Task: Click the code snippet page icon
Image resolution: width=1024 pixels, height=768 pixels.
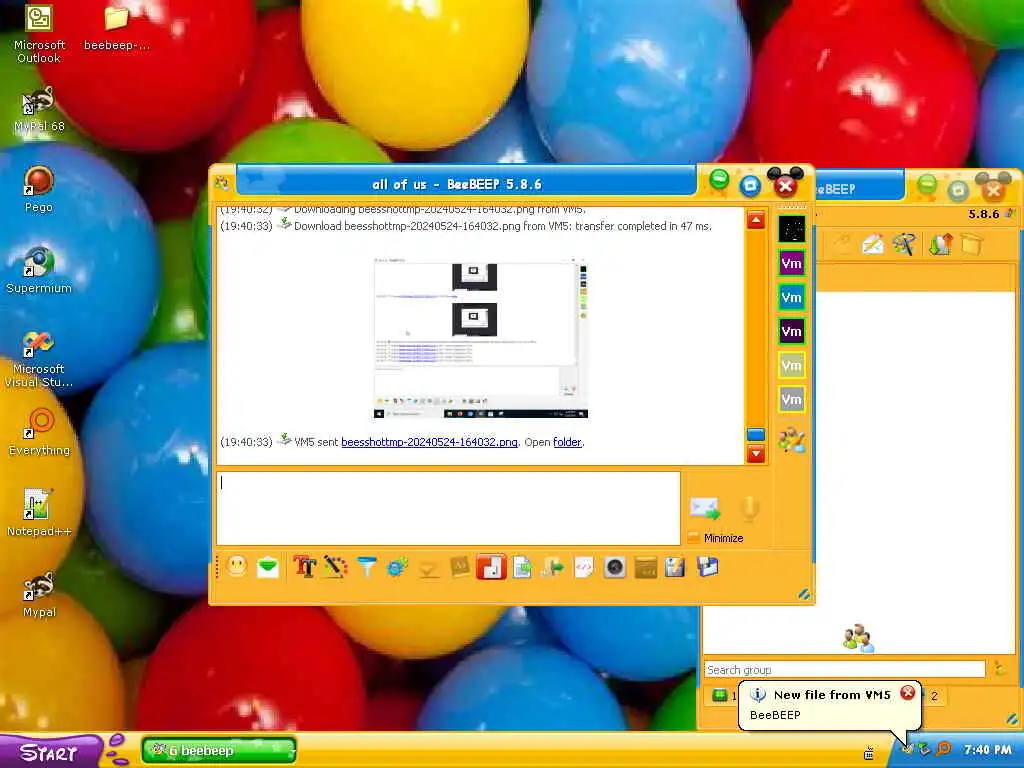Action: pos(584,567)
